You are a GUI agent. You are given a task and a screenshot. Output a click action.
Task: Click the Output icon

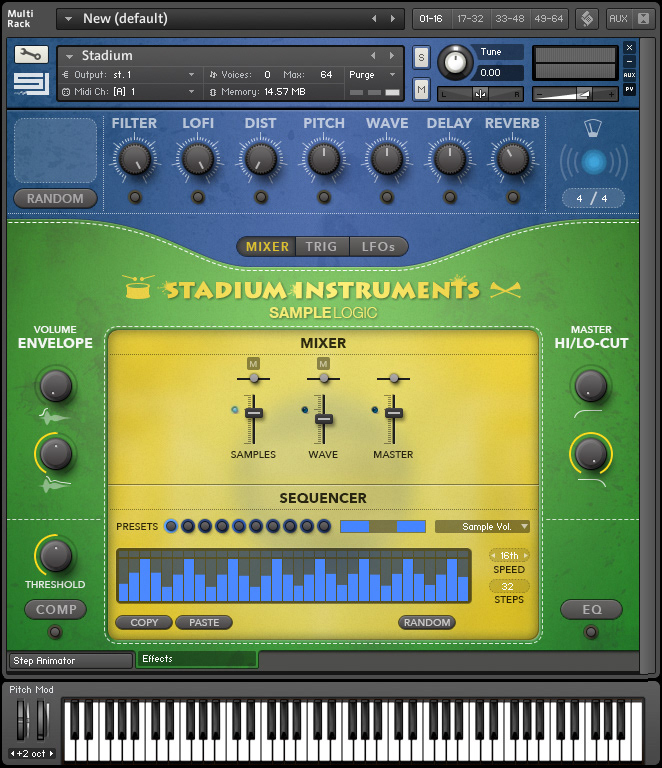pos(66,75)
